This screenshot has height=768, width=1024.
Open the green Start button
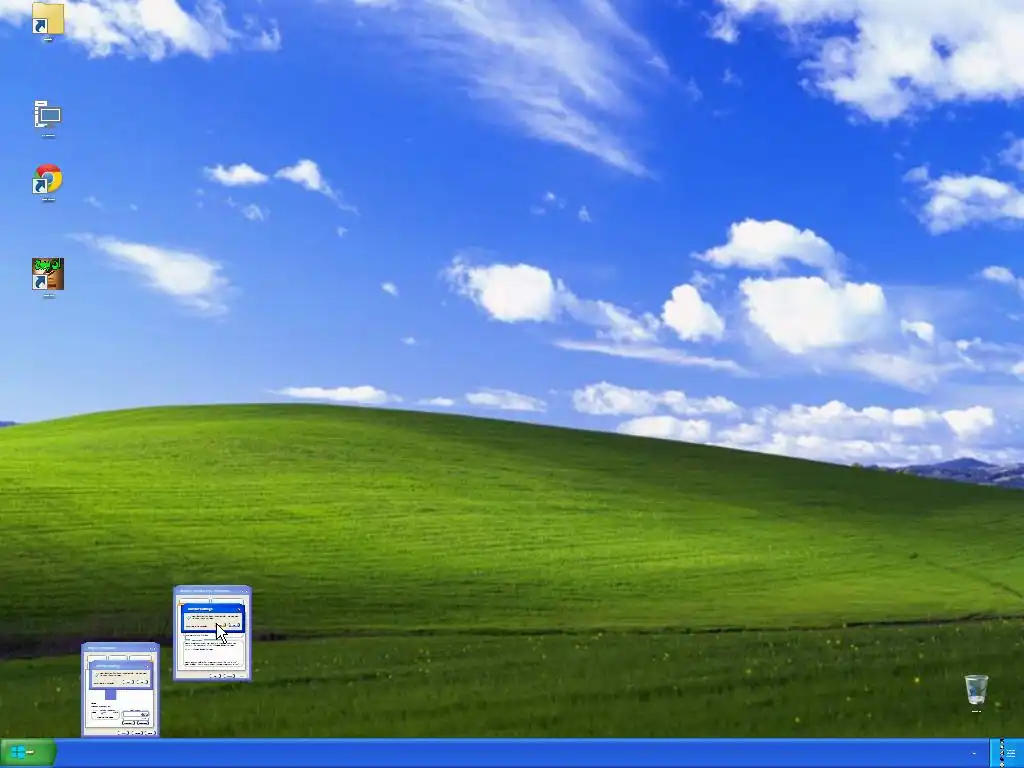[x=27, y=753]
